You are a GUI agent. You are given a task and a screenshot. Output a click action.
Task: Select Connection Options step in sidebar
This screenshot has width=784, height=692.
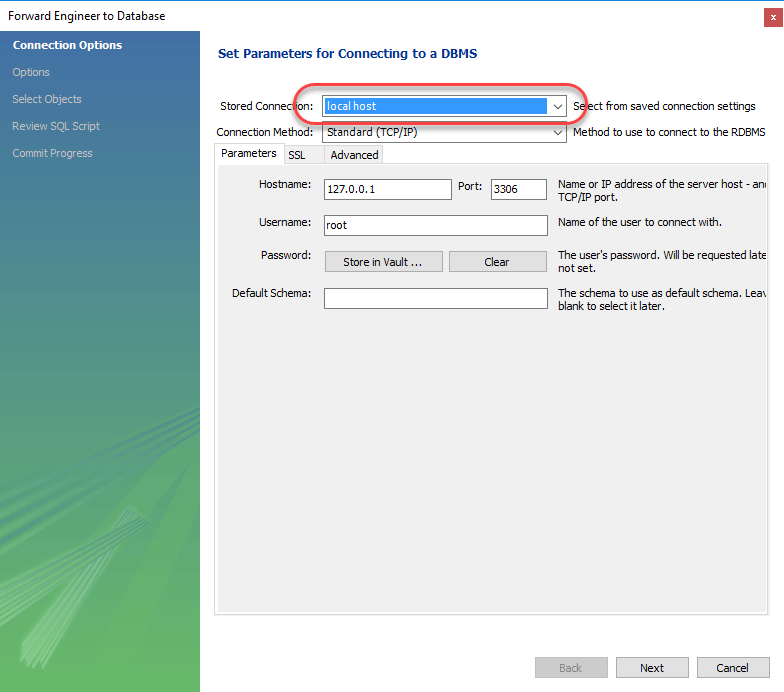point(67,45)
